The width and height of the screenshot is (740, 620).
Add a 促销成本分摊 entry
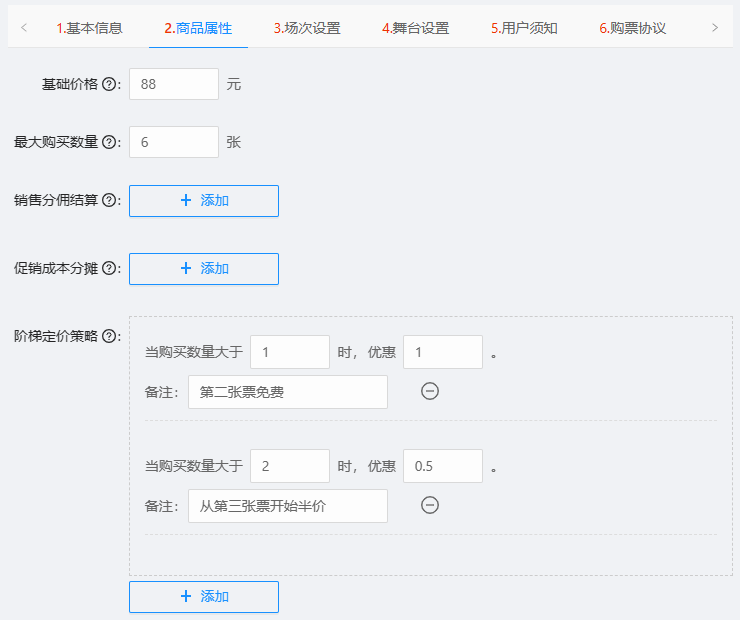click(204, 269)
